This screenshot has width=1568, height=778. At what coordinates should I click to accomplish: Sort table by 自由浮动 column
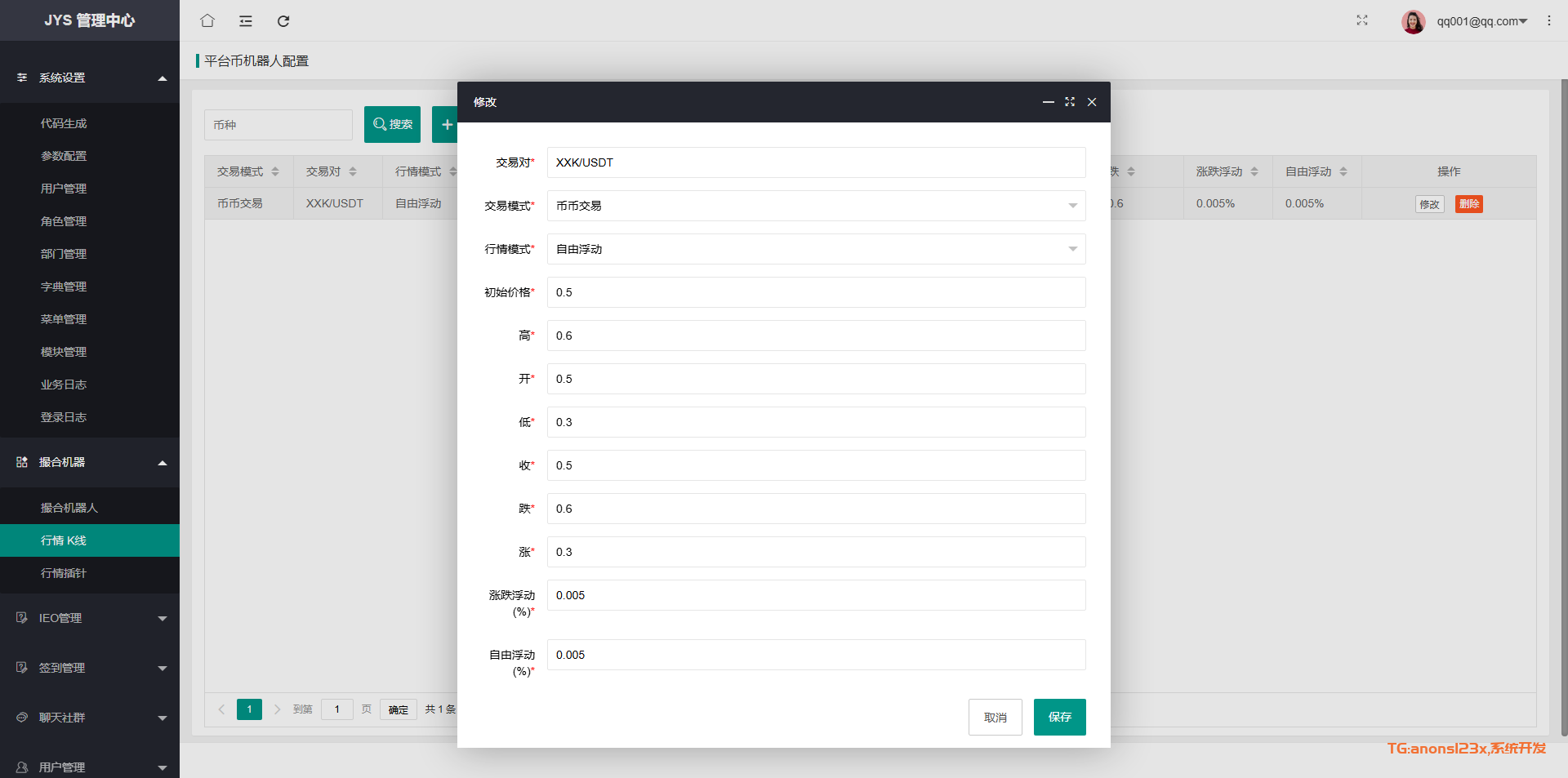click(x=1343, y=171)
